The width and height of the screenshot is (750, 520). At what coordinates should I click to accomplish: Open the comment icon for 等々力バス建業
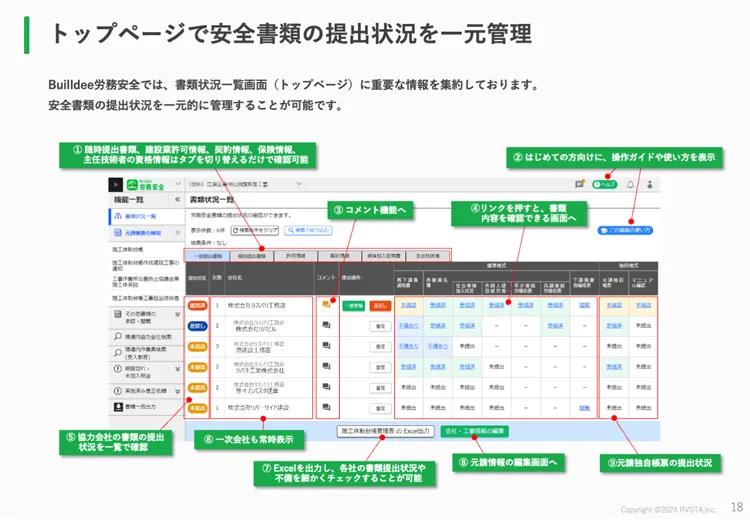pos(326,387)
